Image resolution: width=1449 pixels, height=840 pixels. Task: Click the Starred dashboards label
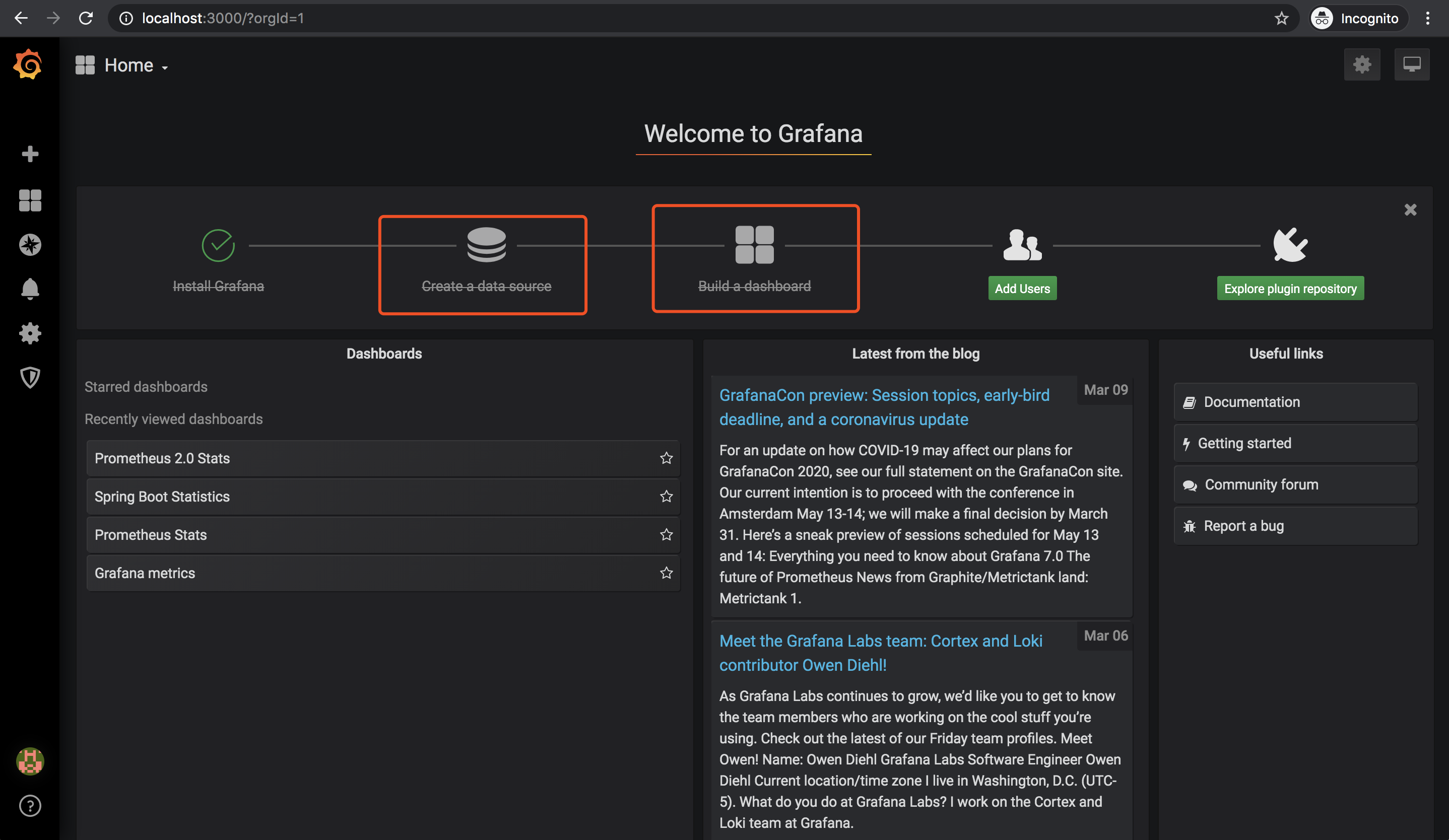tap(146, 387)
